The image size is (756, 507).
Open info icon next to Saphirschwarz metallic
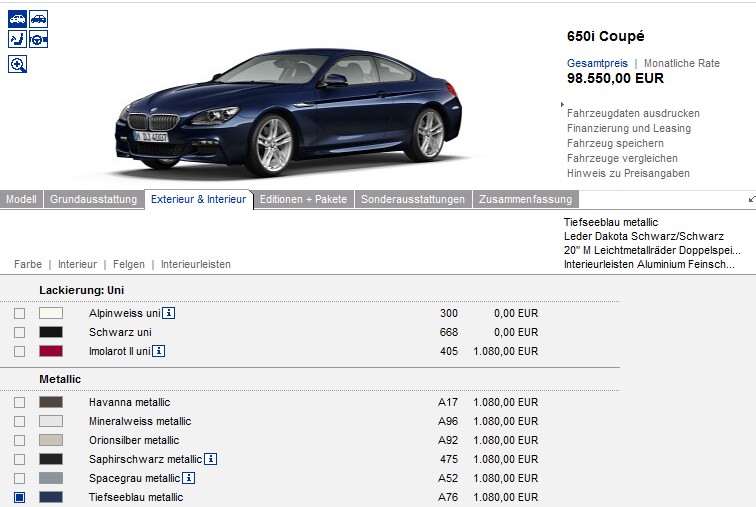pyautogui.click(x=210, y=459)
